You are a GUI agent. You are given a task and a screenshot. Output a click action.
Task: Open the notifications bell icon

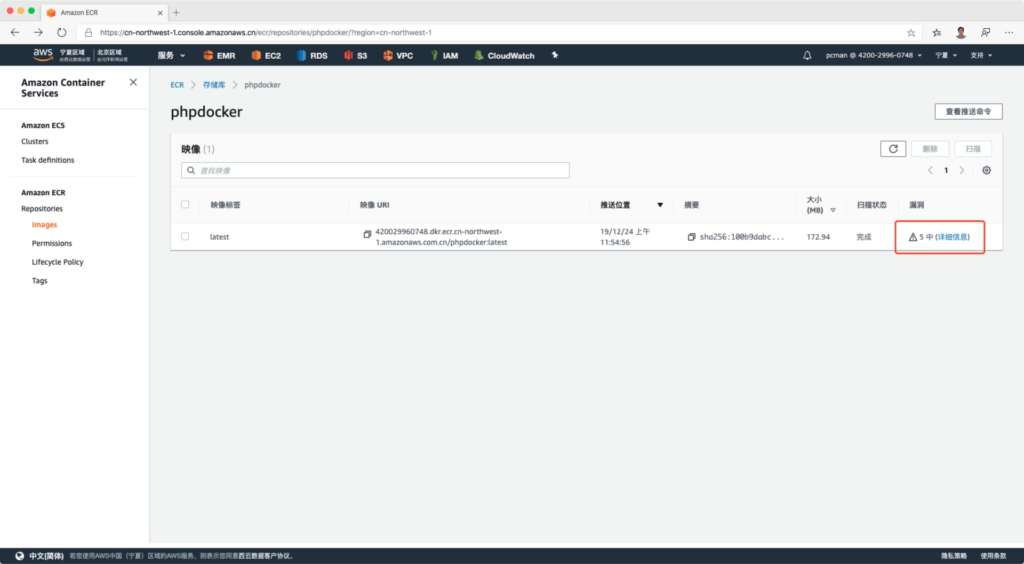807,56
